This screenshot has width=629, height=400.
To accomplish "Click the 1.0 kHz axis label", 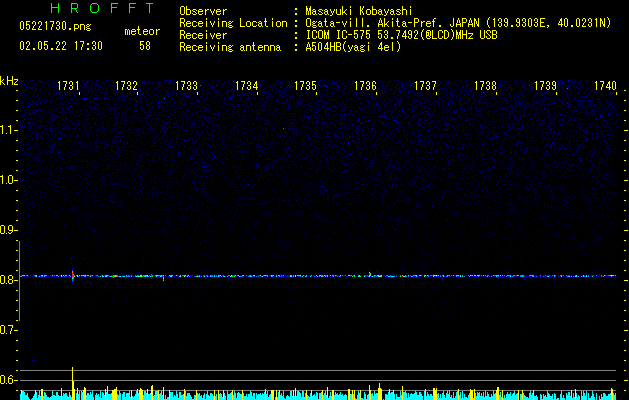I will 8,180.
